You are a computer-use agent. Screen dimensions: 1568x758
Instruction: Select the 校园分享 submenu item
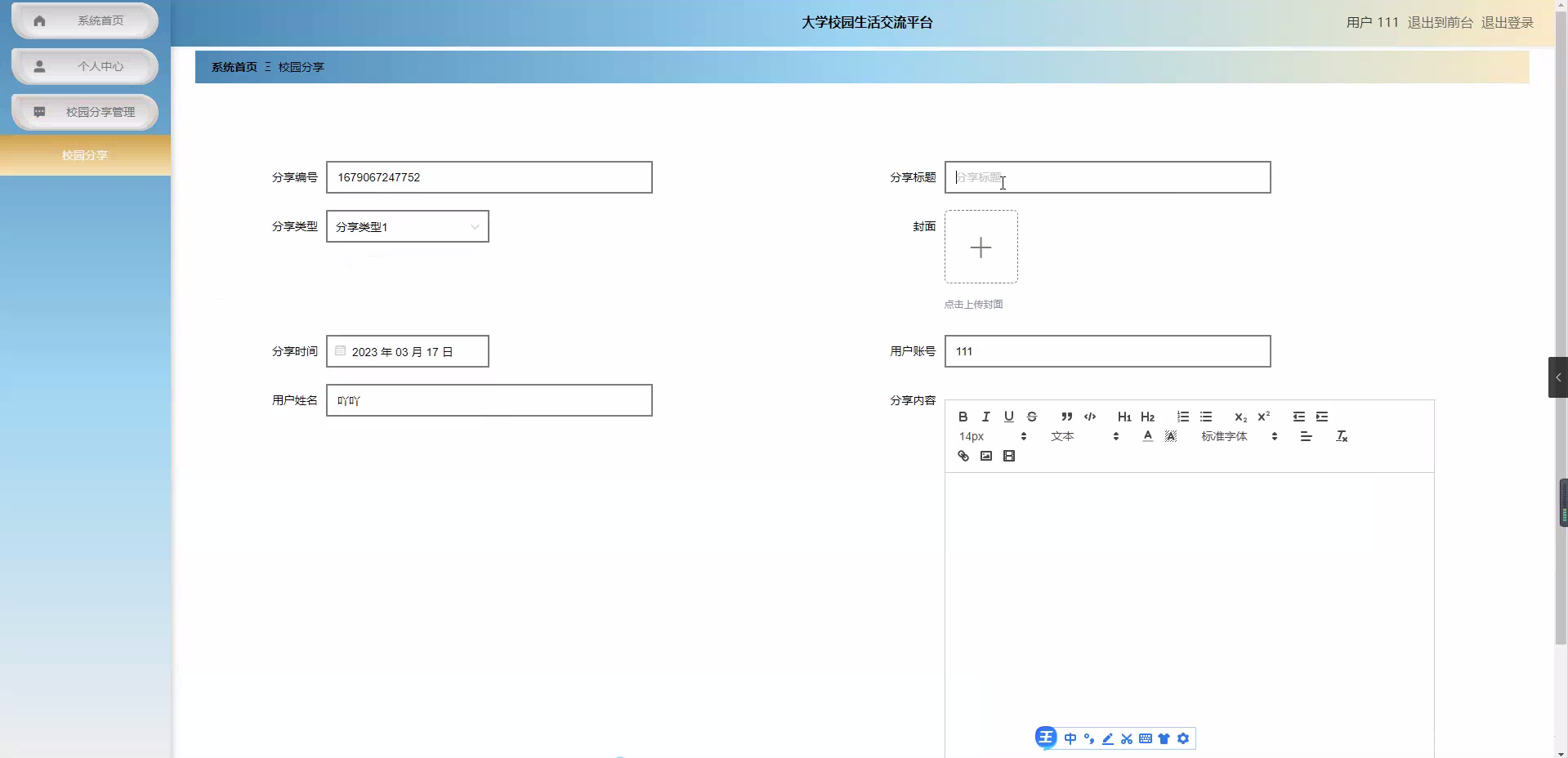[x=85, y=155]
